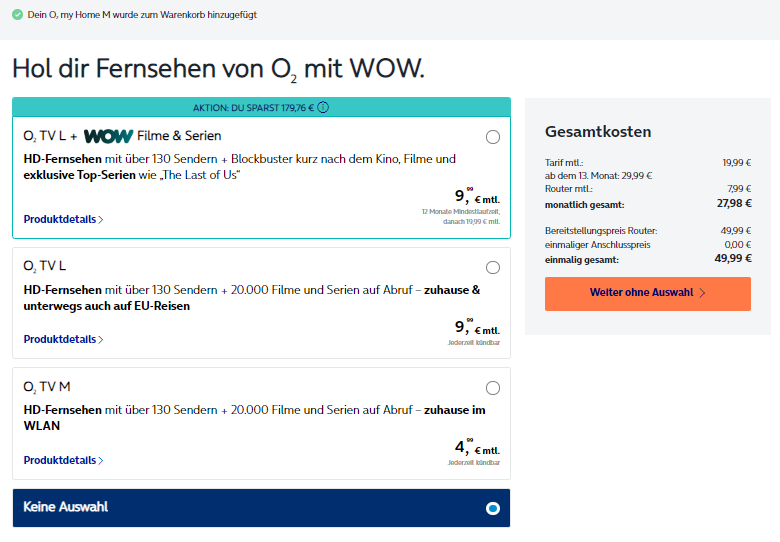Click the 'einmalig gesamt: 49,99 €' value
Viewport: 780px width, 542px height.
(x=733, y=258)
